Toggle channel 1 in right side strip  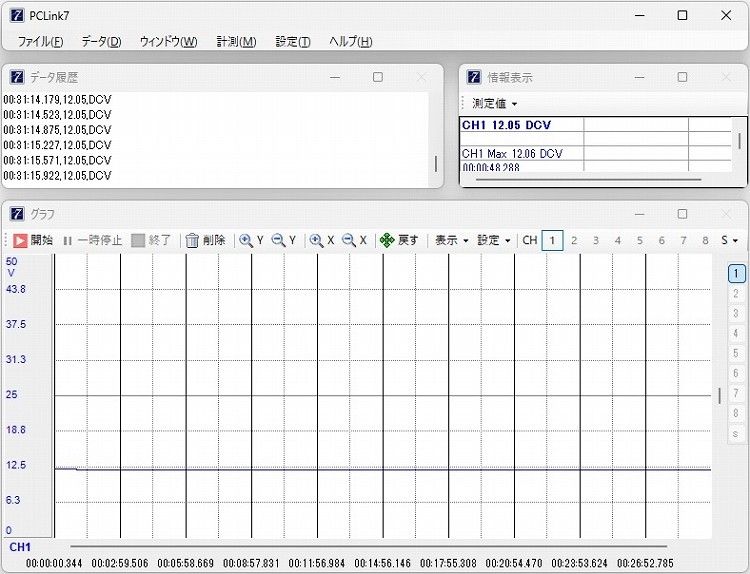tap(736, 273)
